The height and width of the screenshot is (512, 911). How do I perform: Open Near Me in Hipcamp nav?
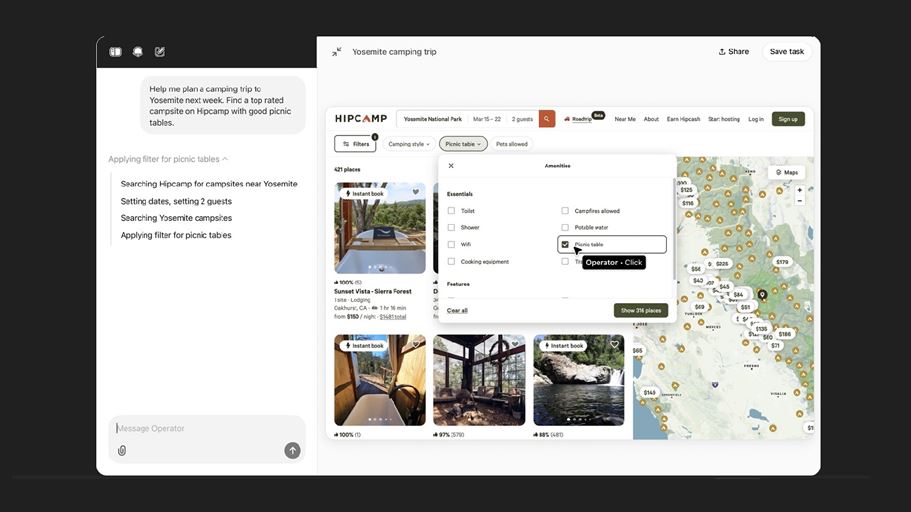pyautogui.click(x=625, y=119)
